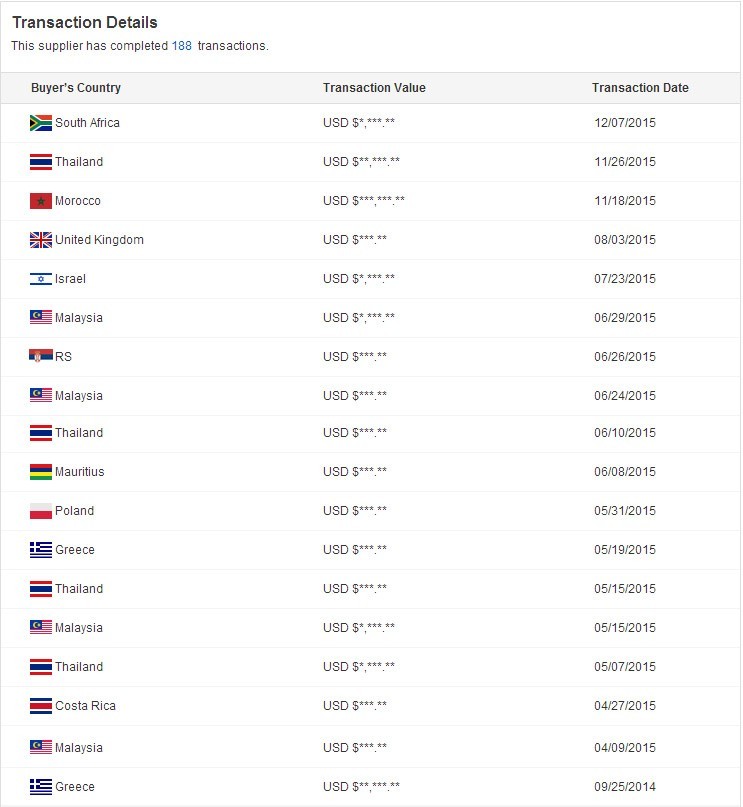Click the Greece flag dated 05/19/2015
The width and height of the screenshot is (743, 807).
[x=41, y=550]
